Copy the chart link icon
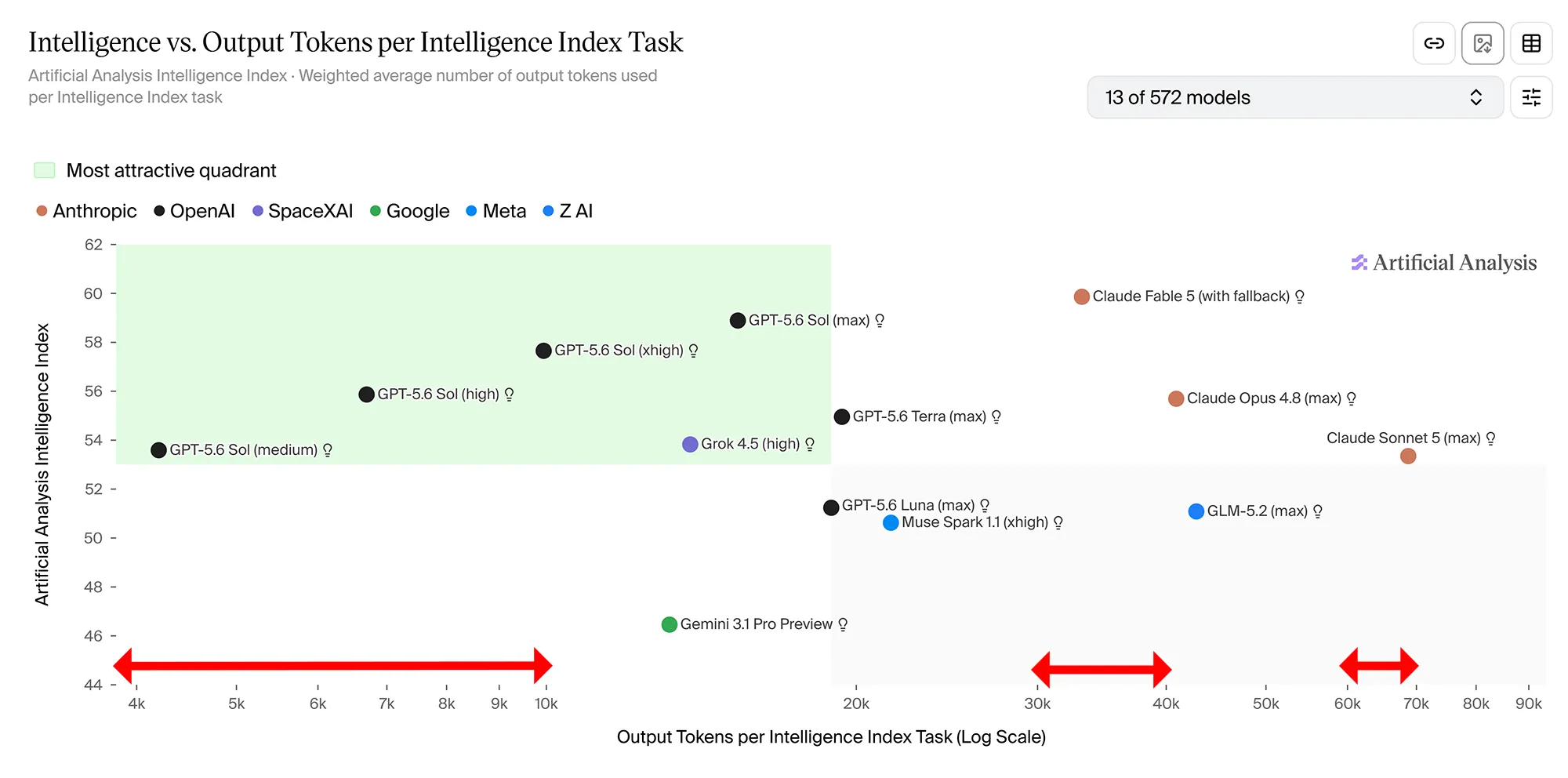The image size is (1568, 778). pos(1434,43)
